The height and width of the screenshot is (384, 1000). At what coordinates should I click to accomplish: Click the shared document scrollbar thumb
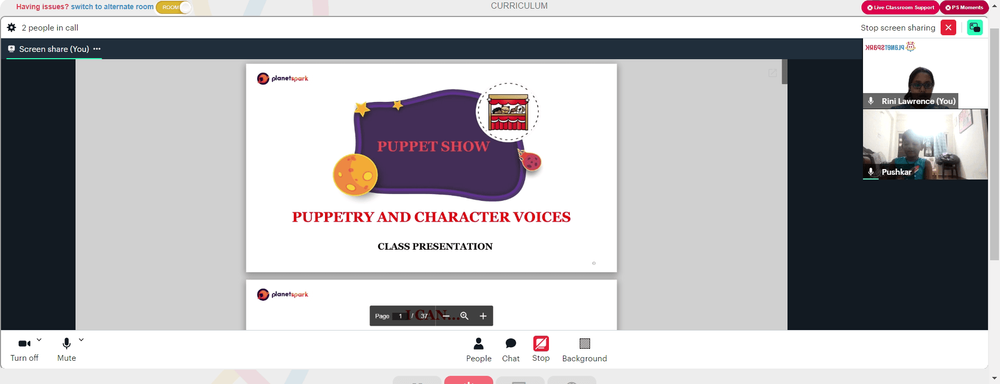tap(784, 72)
